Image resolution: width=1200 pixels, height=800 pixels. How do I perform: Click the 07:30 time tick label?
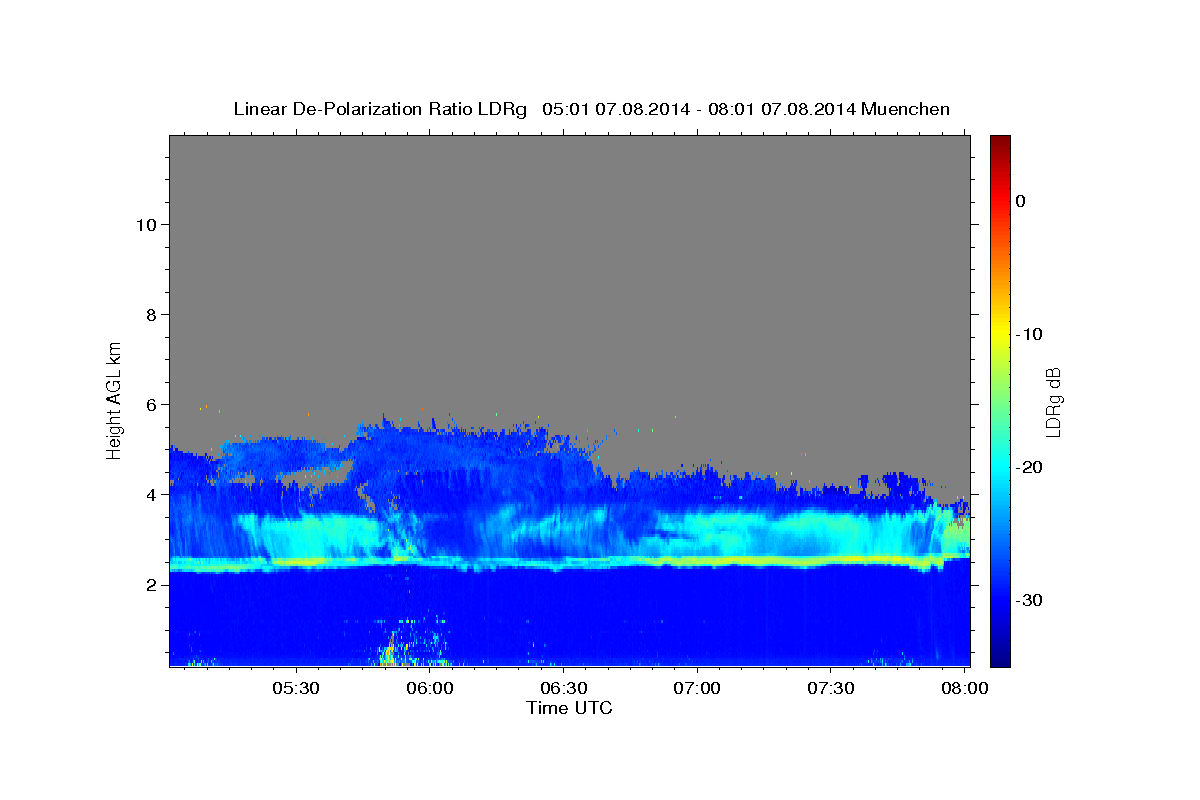click(830, 688)
